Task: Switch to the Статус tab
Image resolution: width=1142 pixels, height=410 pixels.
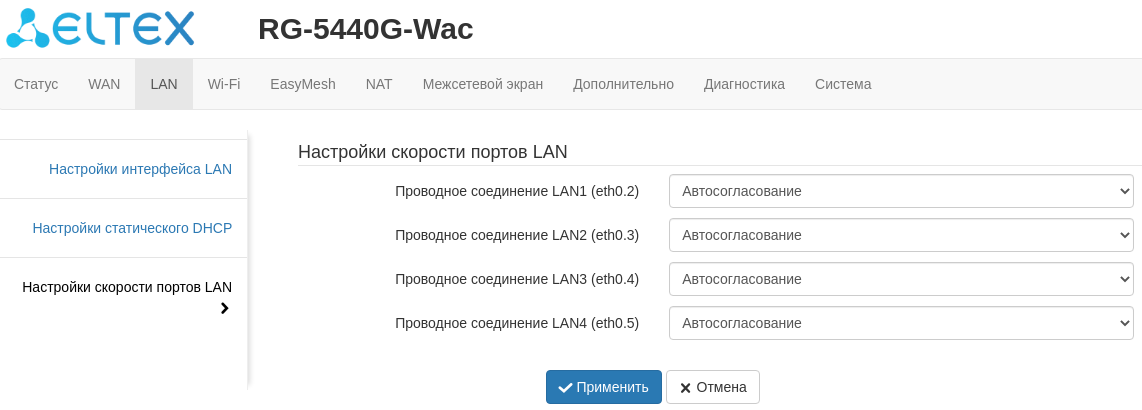Action: click(x=36, y=84)
